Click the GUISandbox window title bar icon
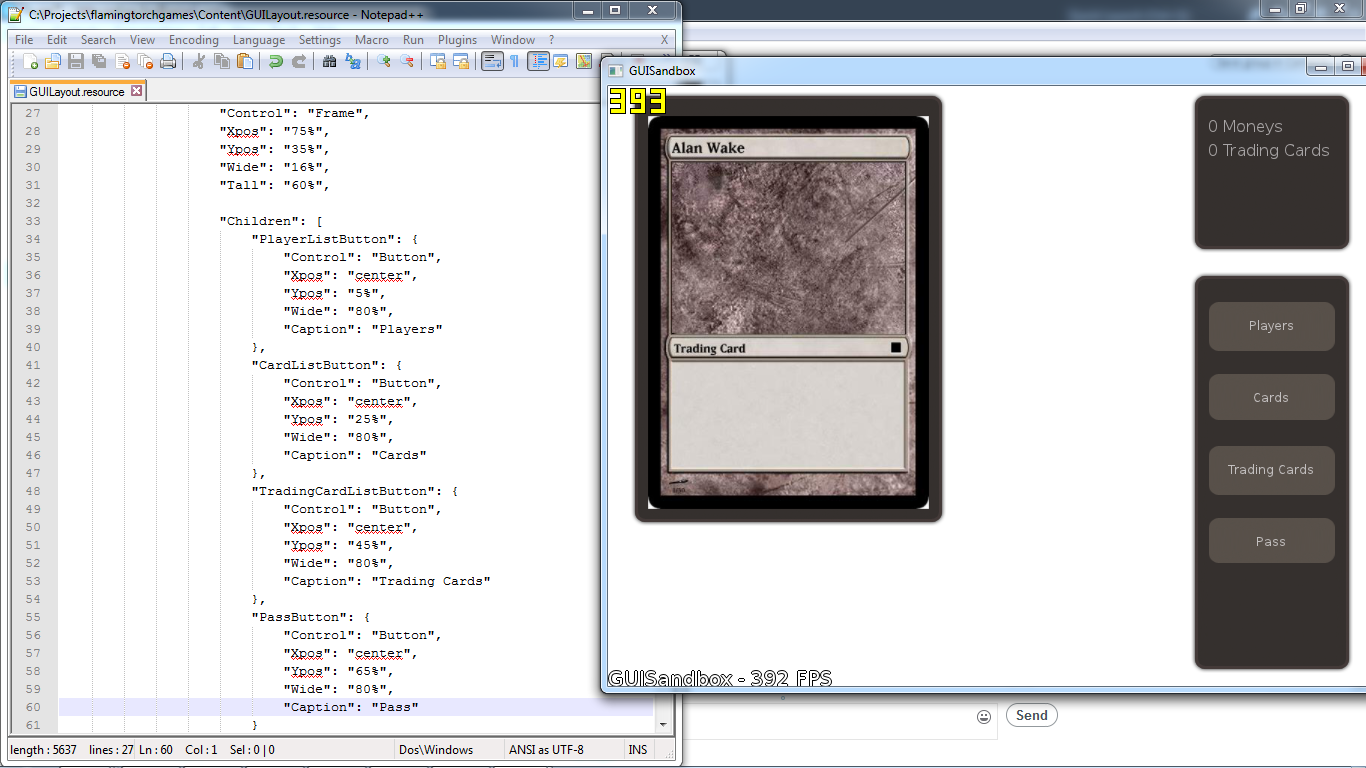The height and width of the screenshot is (768, 1366). pos(616,70)
